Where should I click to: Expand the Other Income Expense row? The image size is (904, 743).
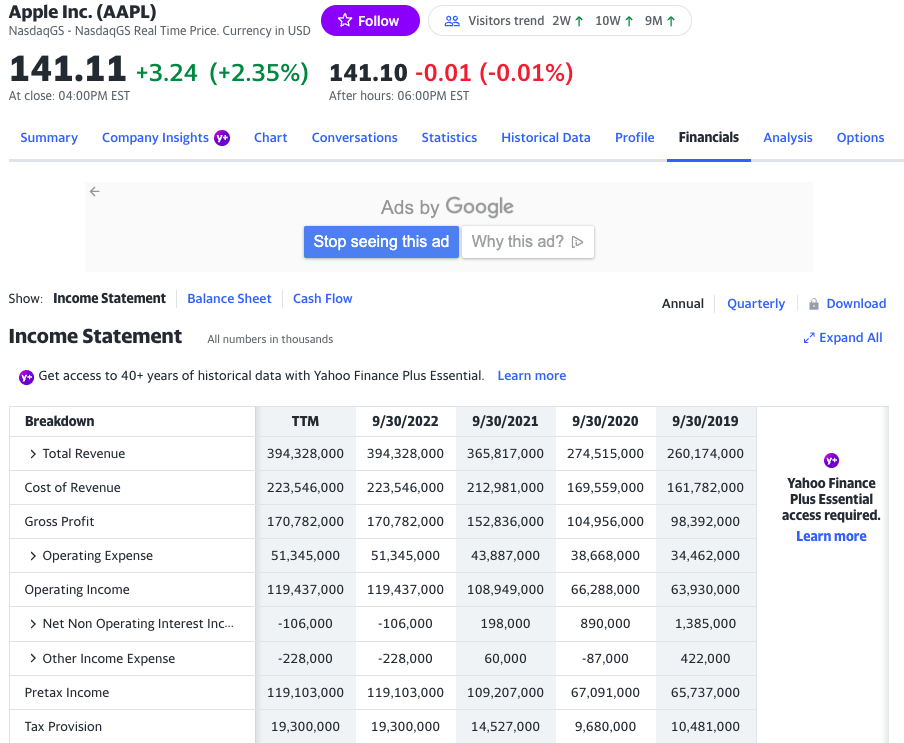(33, 658)
